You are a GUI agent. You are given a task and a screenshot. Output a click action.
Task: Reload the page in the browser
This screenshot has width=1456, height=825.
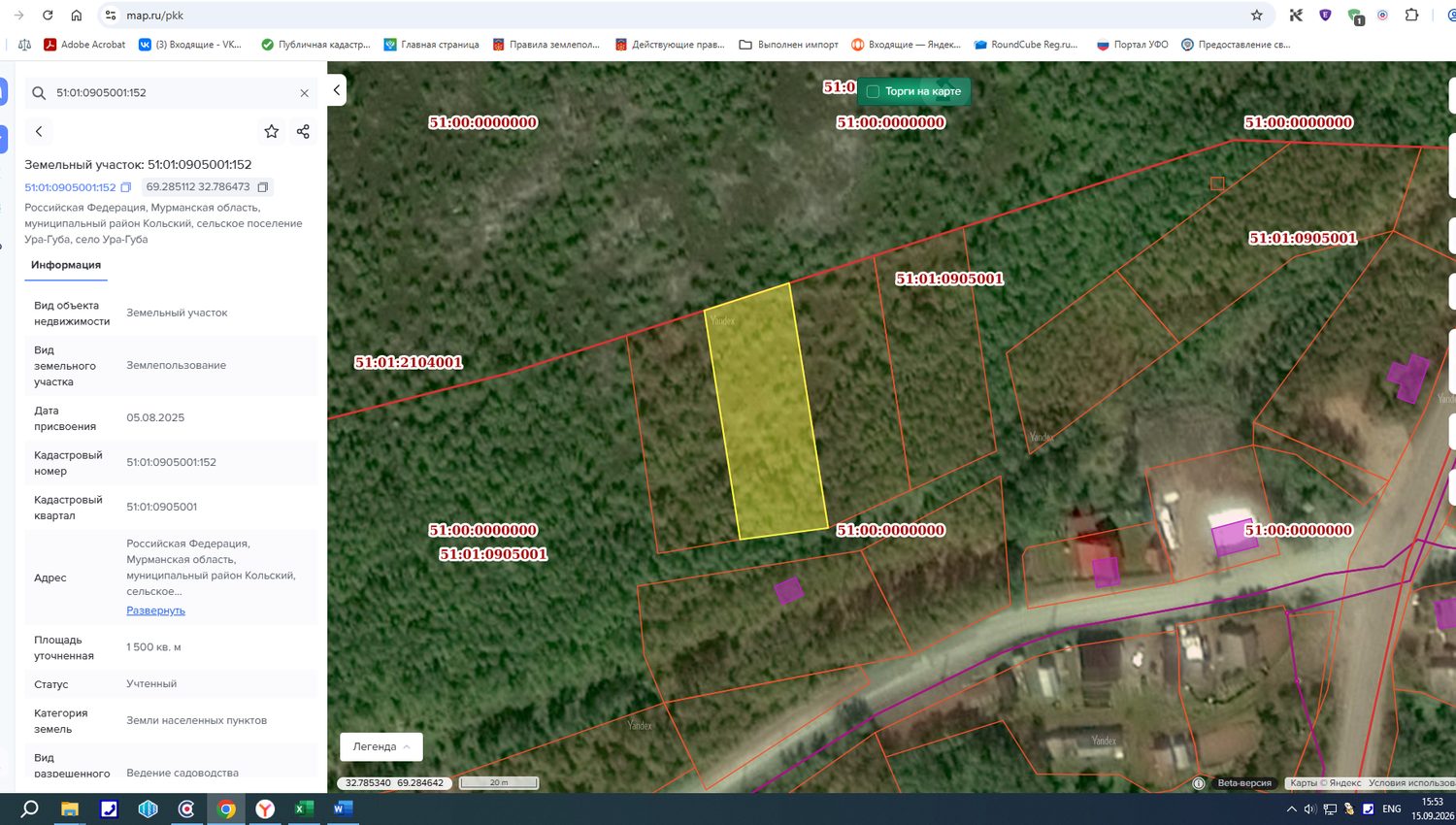(48, 16)
